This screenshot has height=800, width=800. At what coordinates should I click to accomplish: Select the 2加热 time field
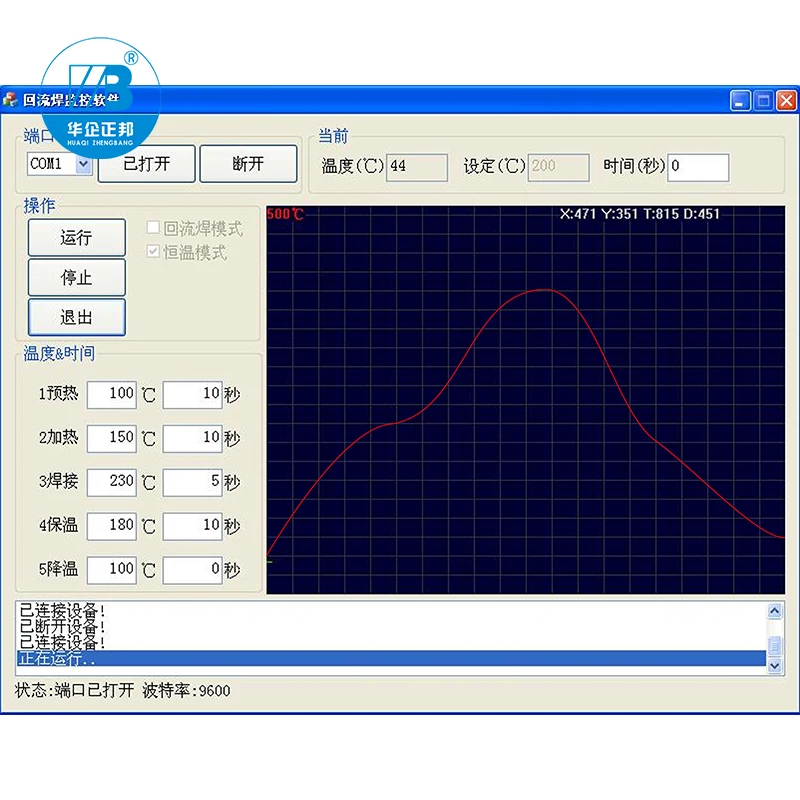click(192, 438)
